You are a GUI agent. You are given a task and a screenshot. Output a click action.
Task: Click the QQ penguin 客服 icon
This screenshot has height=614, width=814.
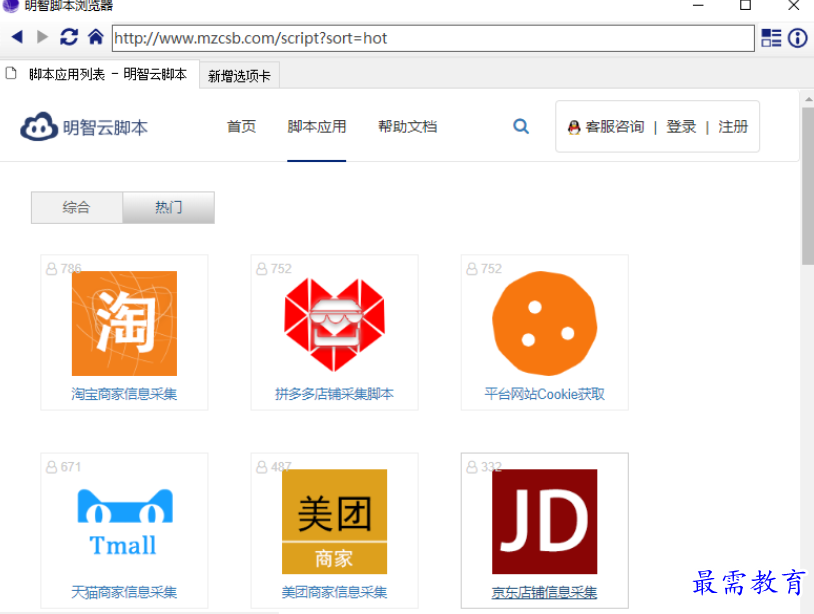tap(574, 127)
